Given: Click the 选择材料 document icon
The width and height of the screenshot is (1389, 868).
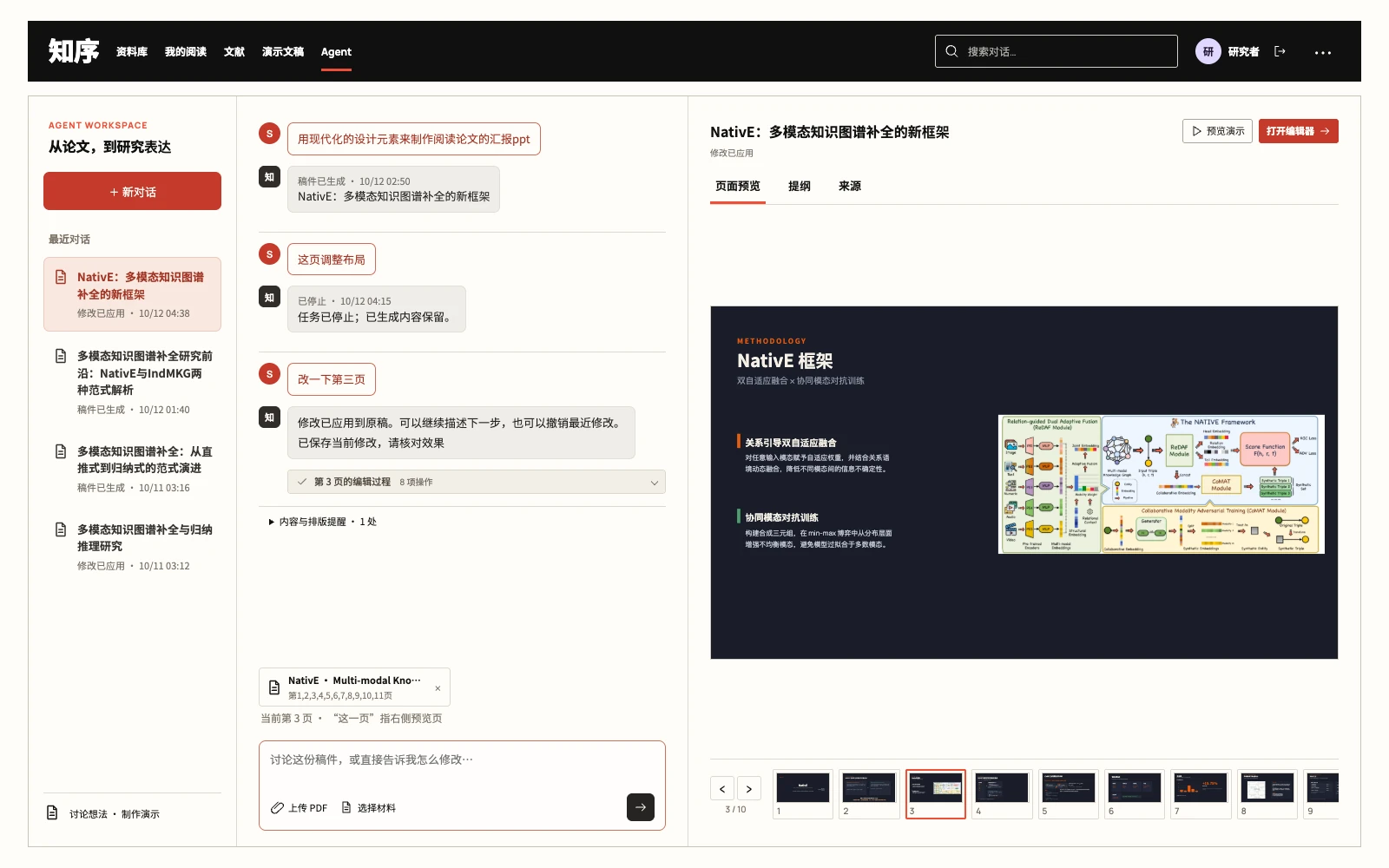Looking at the screenshot, I should point(346,807).
